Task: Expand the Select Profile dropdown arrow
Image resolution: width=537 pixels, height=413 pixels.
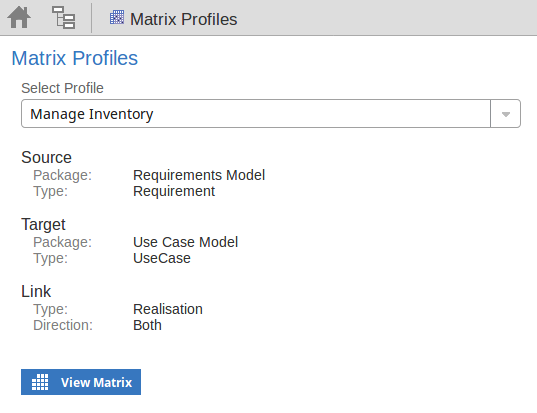Action: (x=505, y=114)
